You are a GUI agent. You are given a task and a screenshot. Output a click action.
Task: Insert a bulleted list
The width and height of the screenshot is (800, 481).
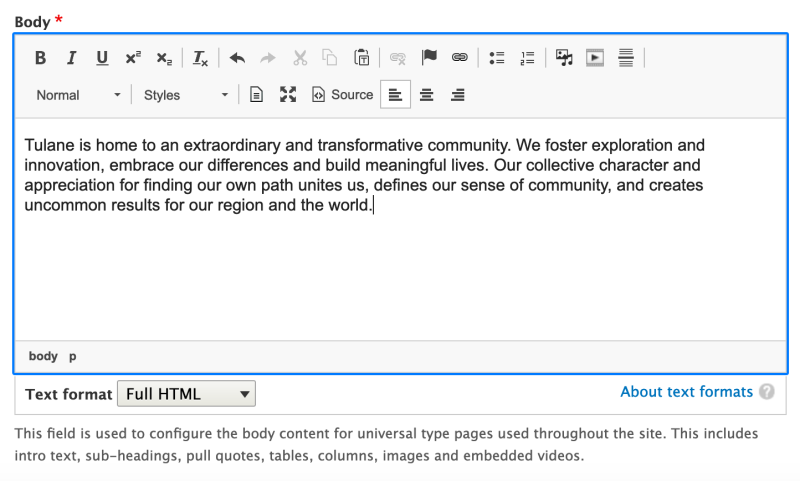pos(496,58)
